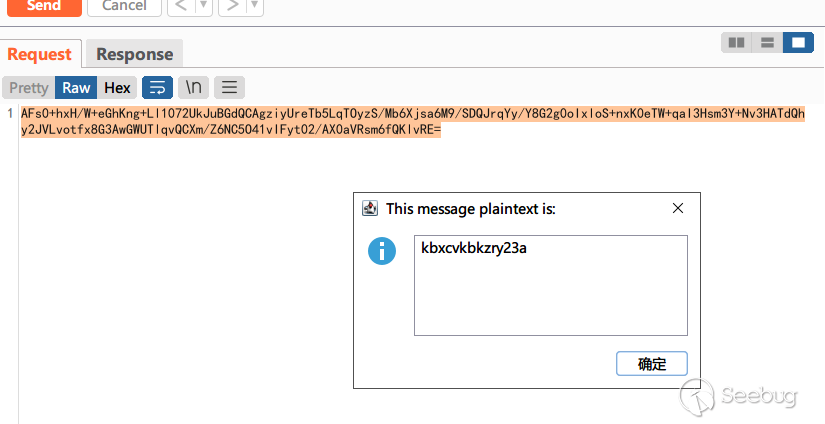Switch to the Response tab
Viewport: 825px width, 424px height.
pyautogui.click(x=134, y=54)
